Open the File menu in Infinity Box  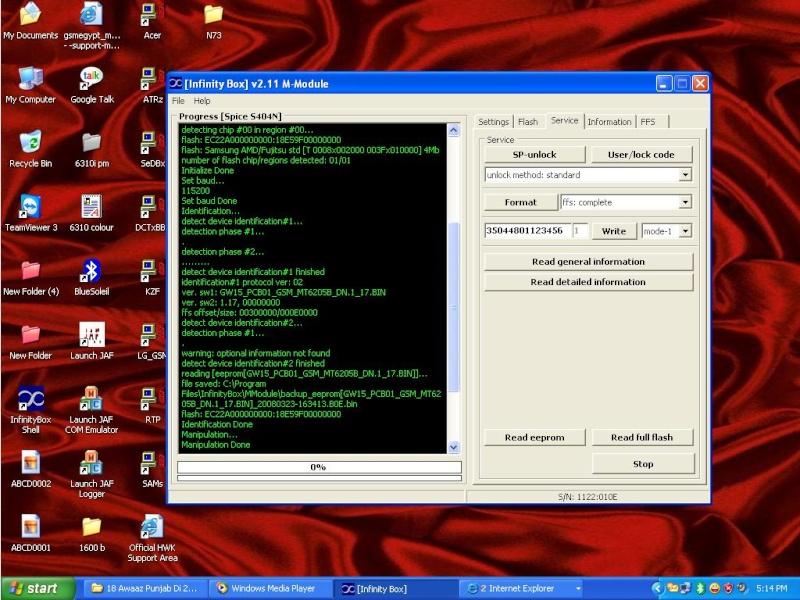coord(178,101)
